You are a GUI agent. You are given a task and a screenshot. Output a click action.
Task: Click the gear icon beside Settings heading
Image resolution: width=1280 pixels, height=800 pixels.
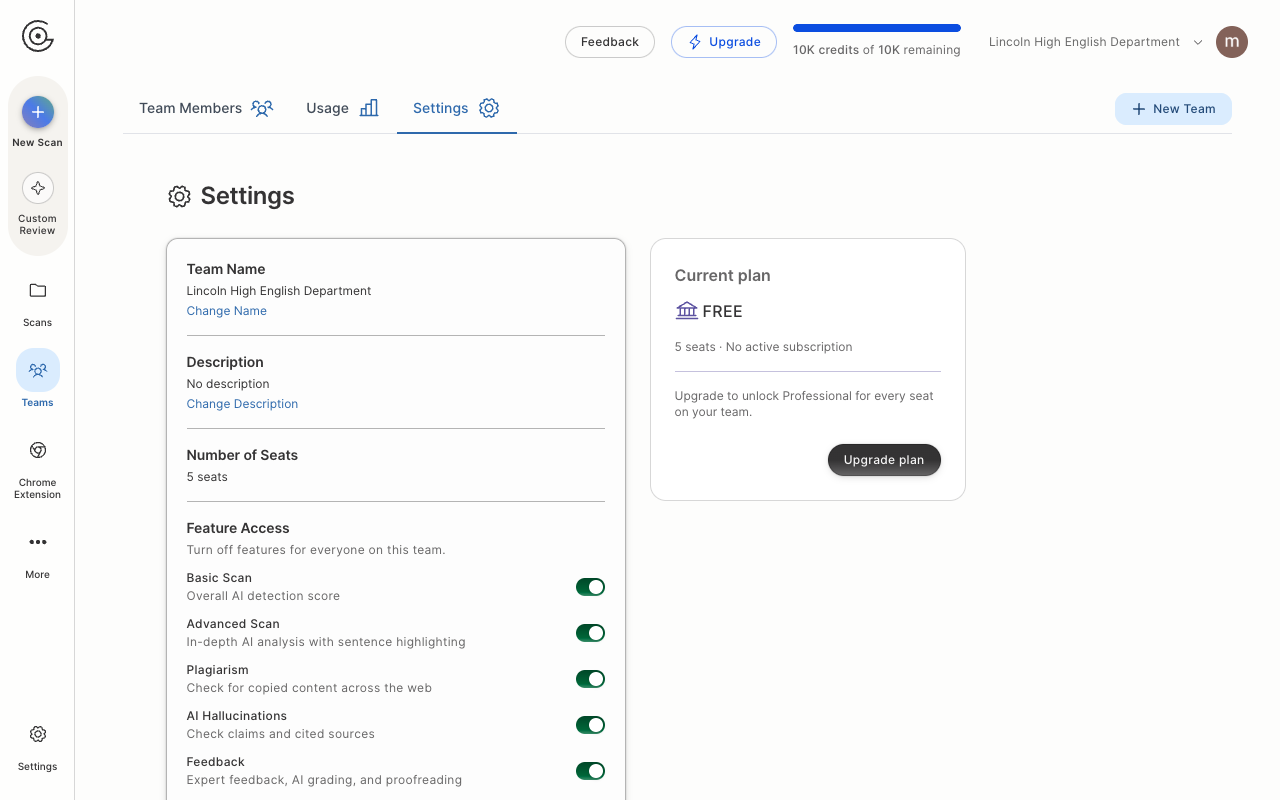coord(179,196)
